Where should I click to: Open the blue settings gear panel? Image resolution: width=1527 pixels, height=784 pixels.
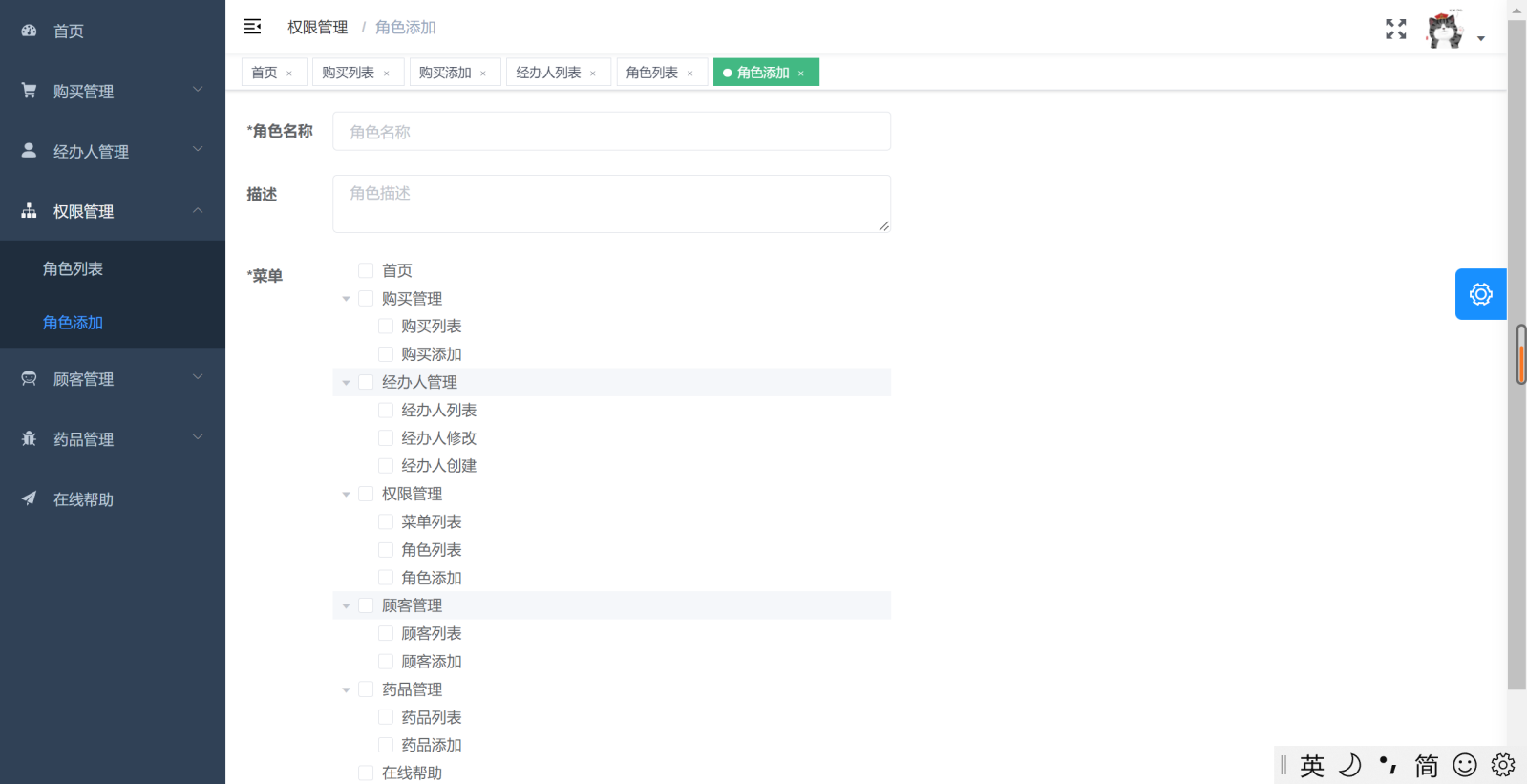[x=1480, y=294]
